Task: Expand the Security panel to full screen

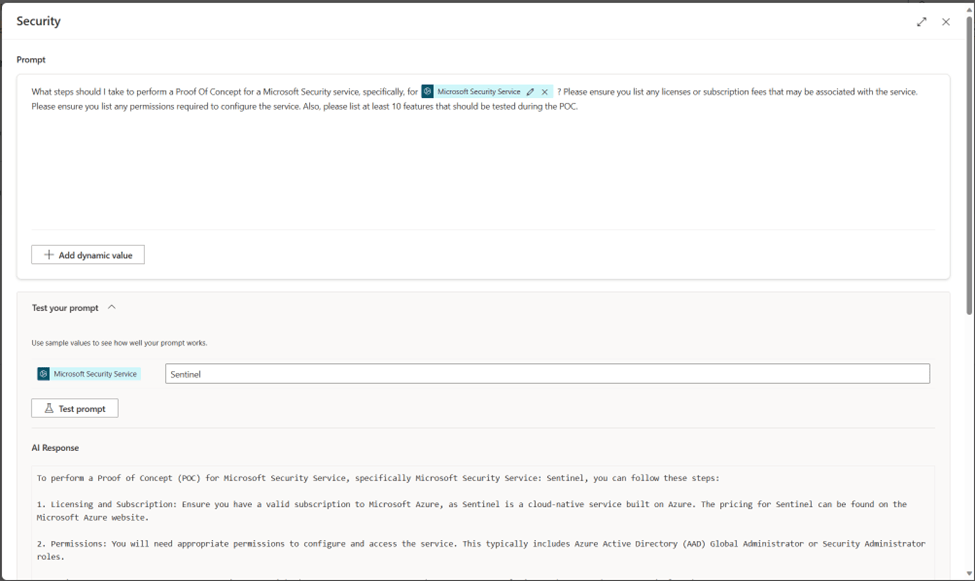Action: point(921,22)
